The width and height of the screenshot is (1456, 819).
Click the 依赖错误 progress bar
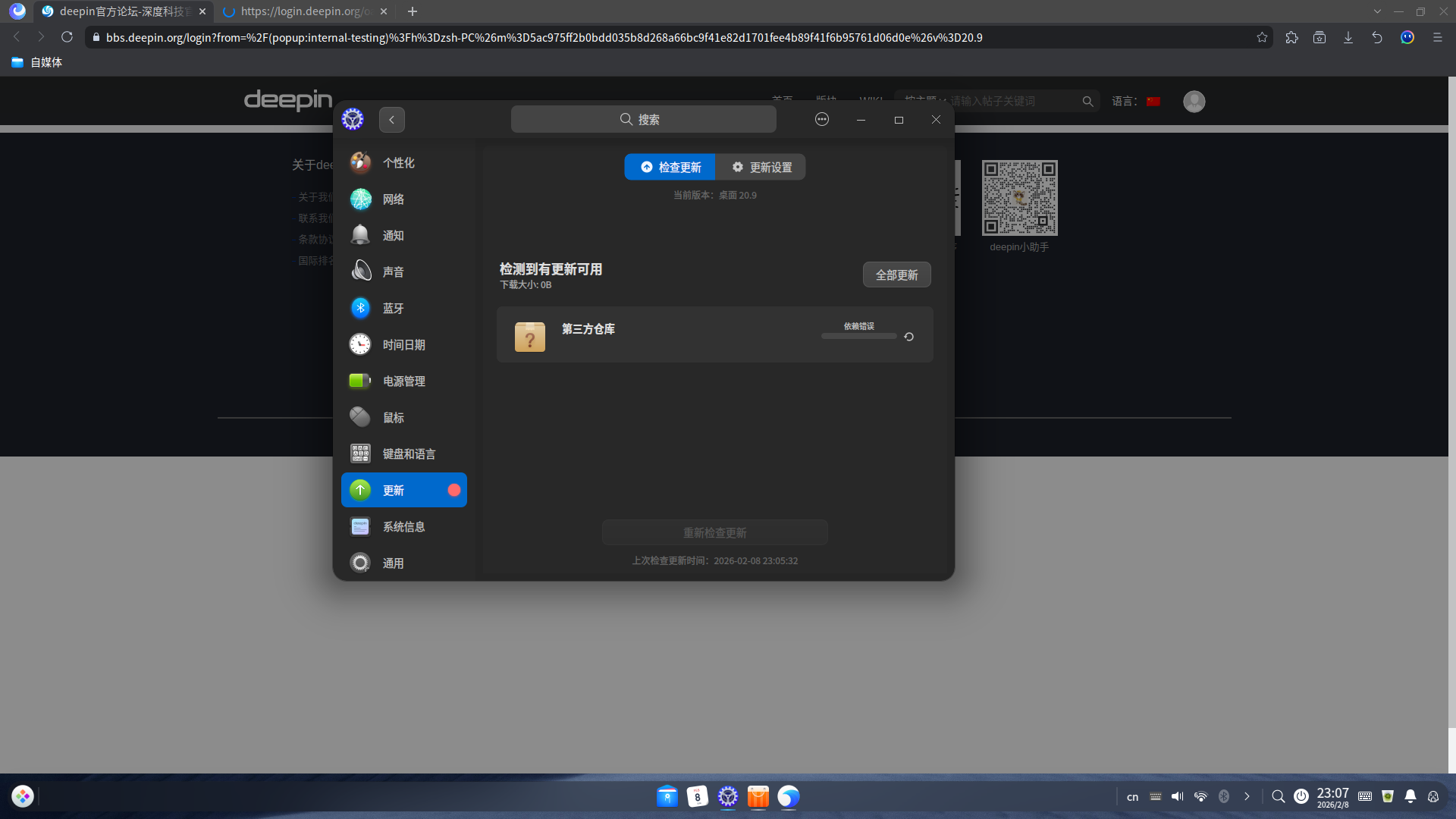coord(858,336)
